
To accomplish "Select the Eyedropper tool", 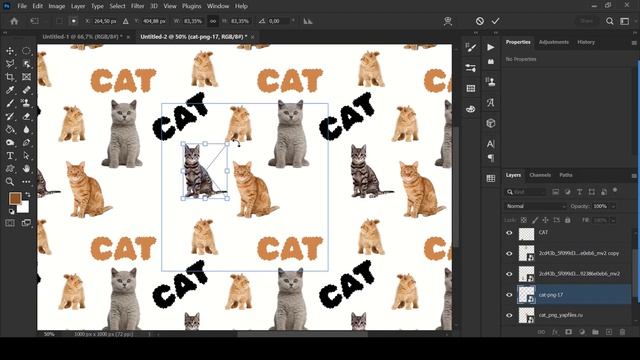I will point(10,90).
